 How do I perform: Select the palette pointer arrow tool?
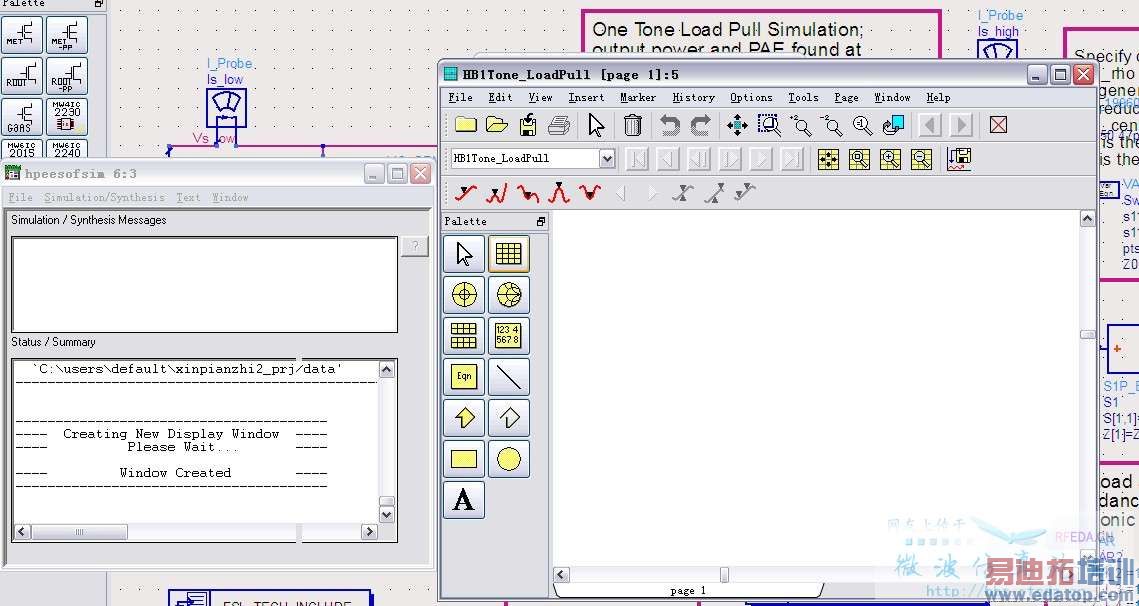463,254
